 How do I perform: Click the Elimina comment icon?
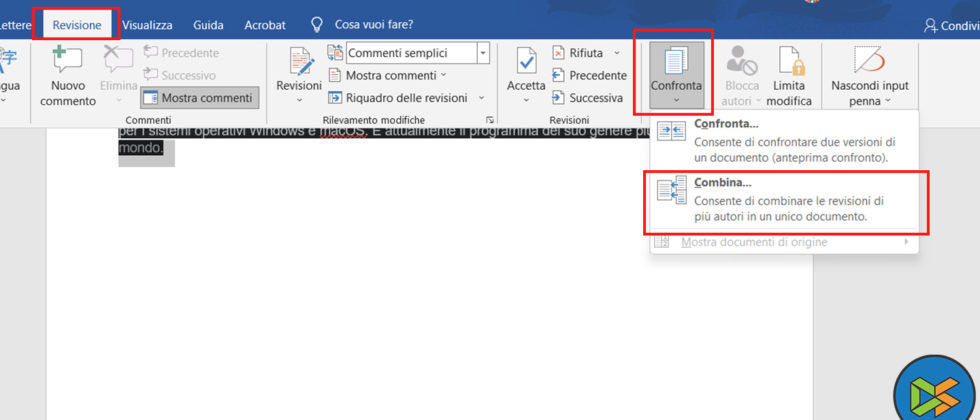(118, 59)
